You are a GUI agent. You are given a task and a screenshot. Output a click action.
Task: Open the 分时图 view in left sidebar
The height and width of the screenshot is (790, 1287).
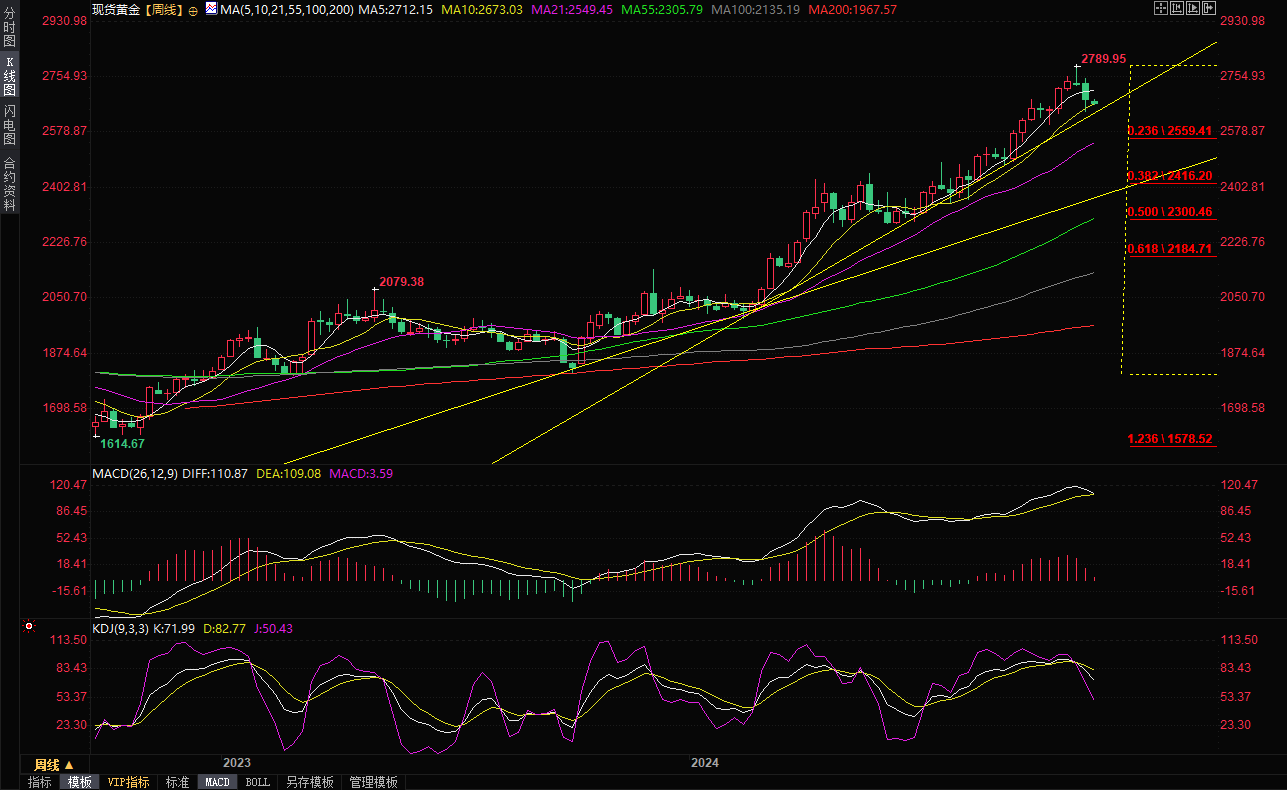(9, 27)
